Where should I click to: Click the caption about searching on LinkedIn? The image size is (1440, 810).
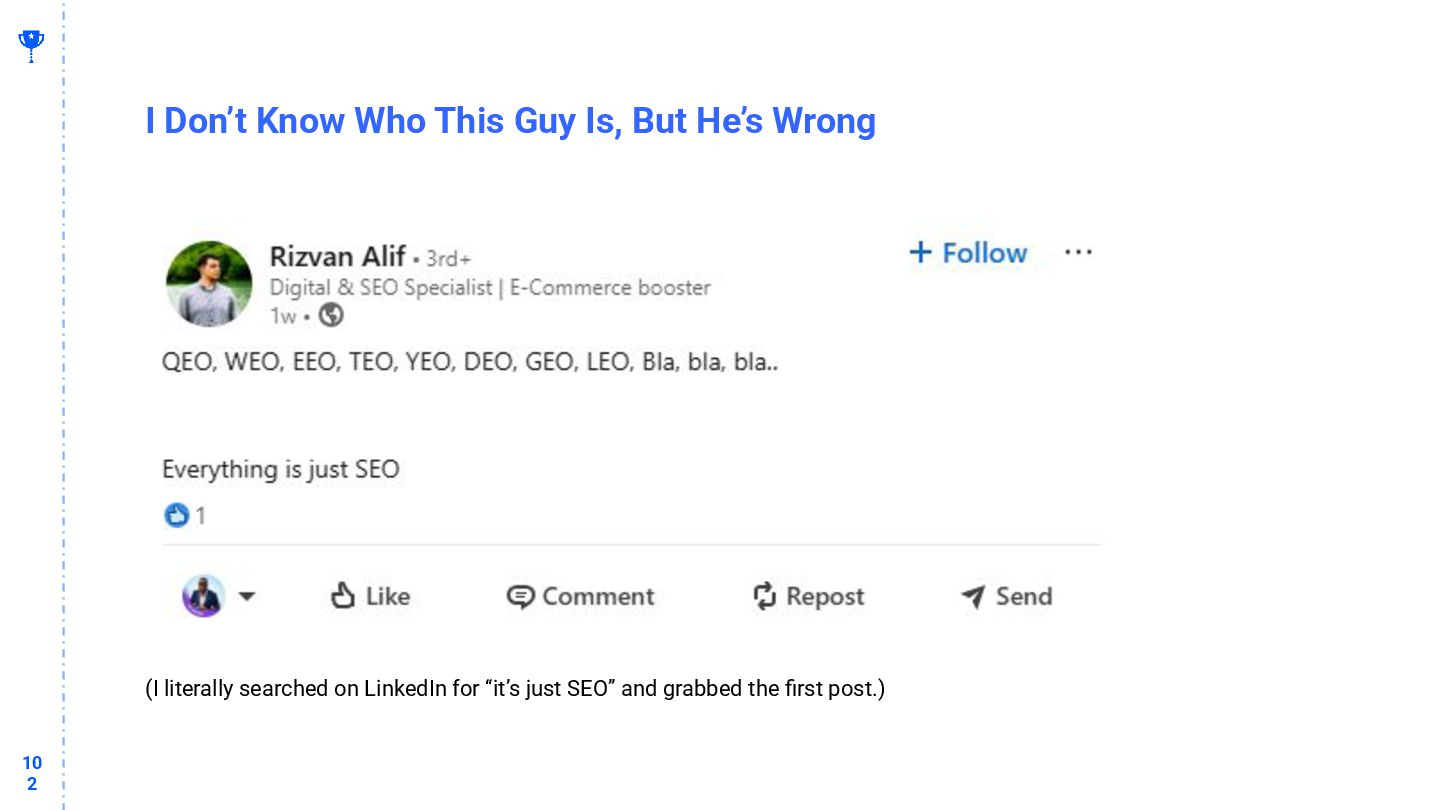click(x=515, y=688)
